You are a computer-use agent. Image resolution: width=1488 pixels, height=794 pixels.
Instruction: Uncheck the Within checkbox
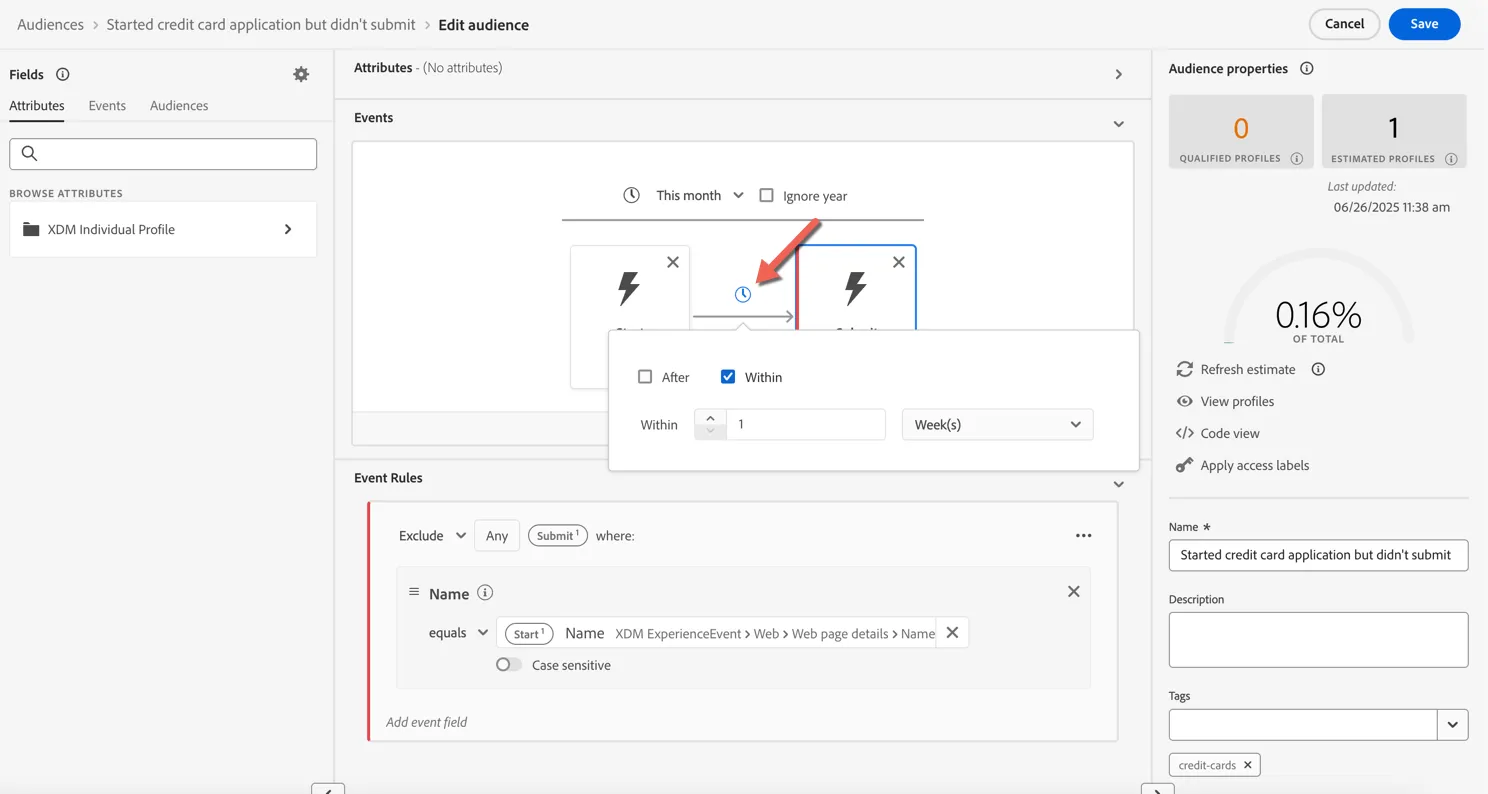(728, 377)
